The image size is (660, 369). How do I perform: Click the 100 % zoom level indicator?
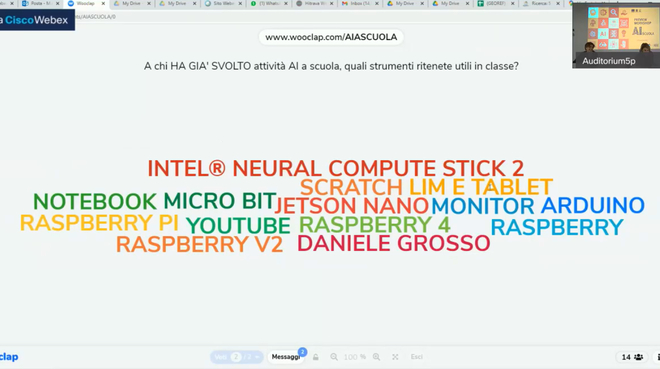pyautogui.click(x=355, y=357)
